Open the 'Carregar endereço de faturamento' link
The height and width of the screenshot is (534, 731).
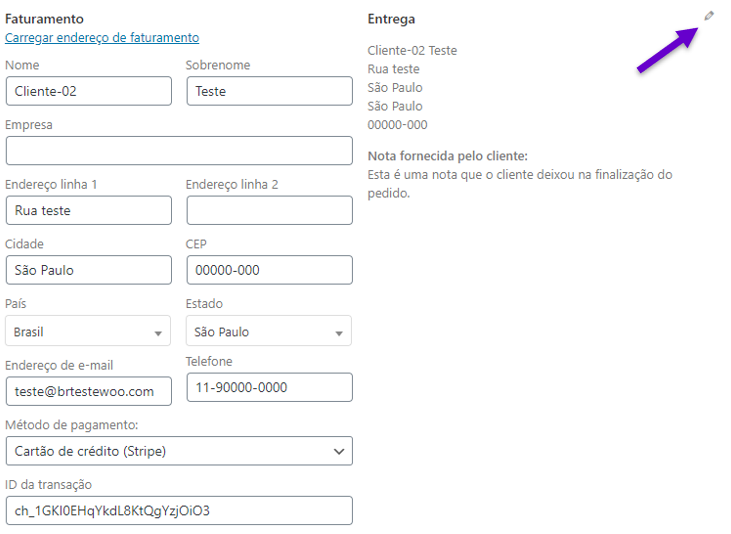[102, 37]
